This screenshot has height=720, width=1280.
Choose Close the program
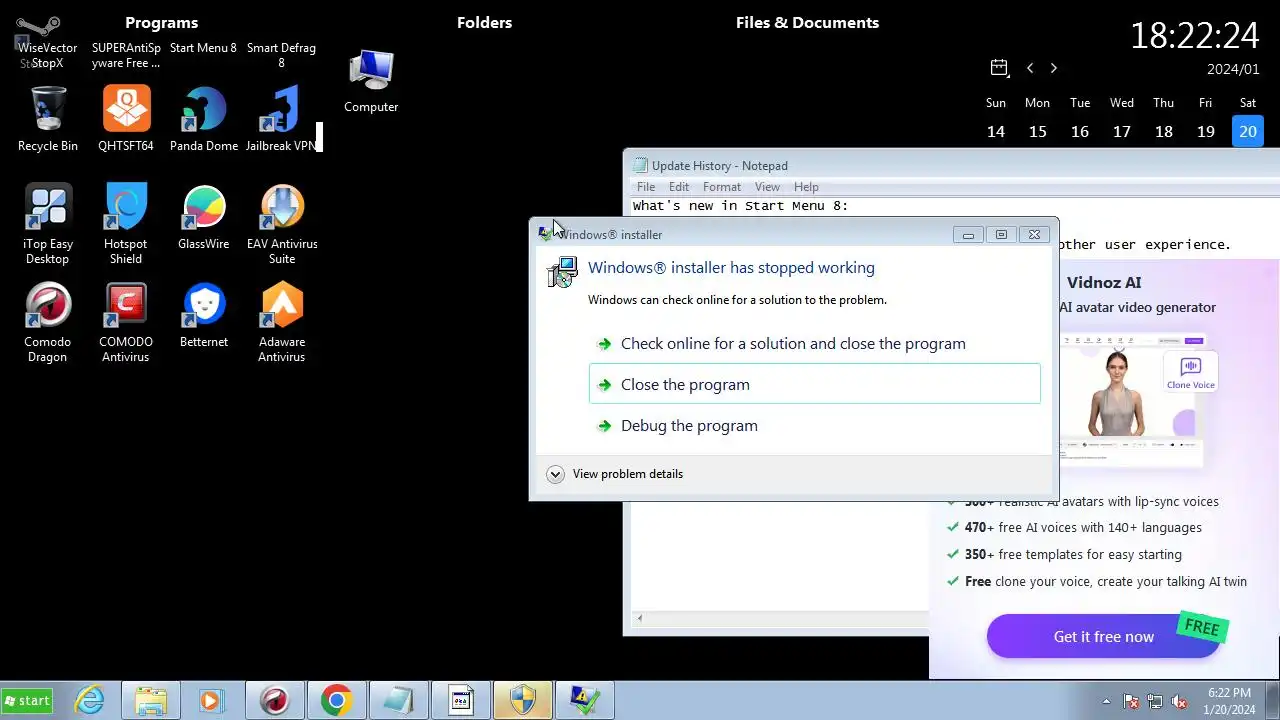click(814, 384)
